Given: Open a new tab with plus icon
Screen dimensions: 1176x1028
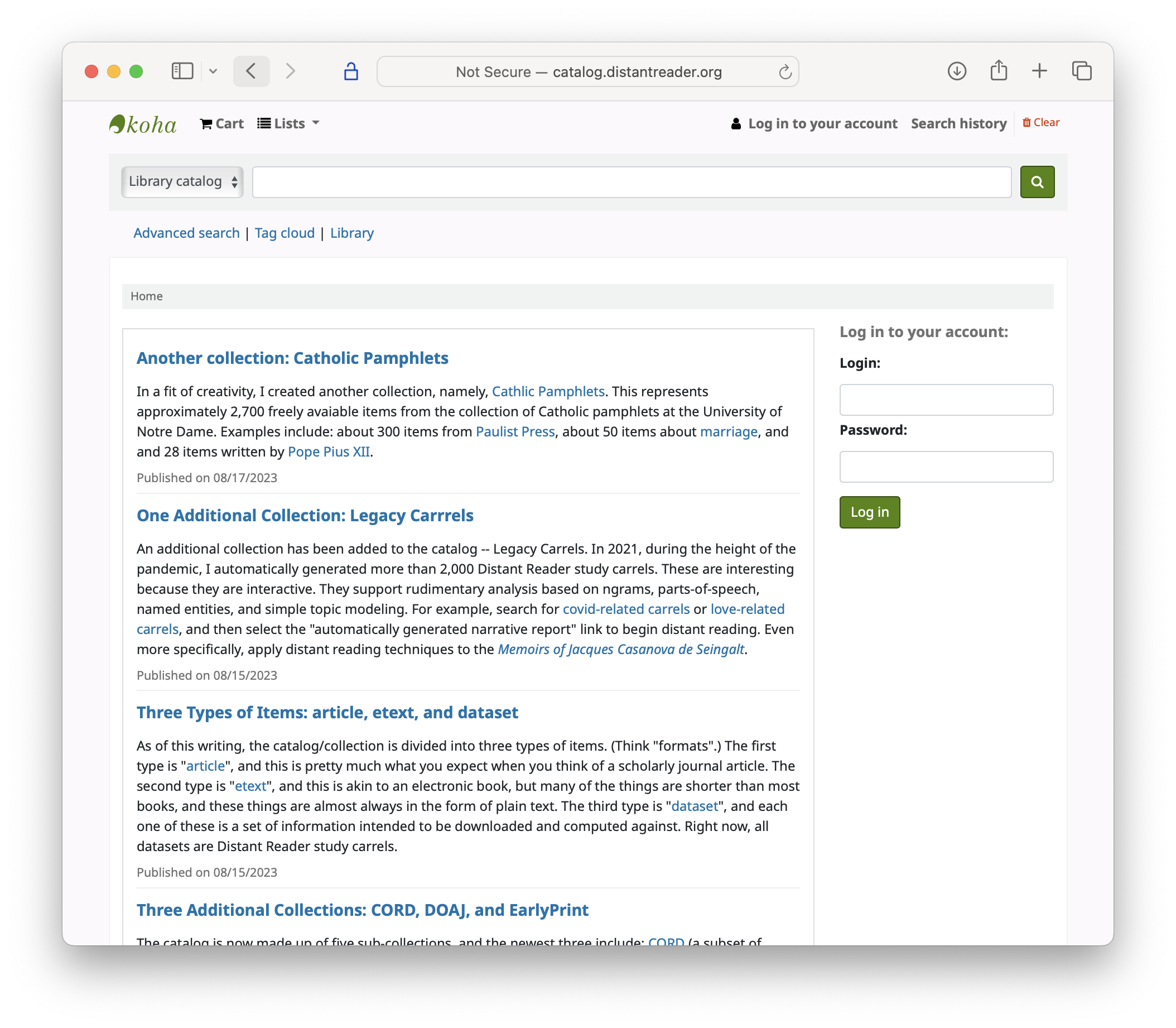Looking at the screenshot, I should click(x=1039, y=71).
